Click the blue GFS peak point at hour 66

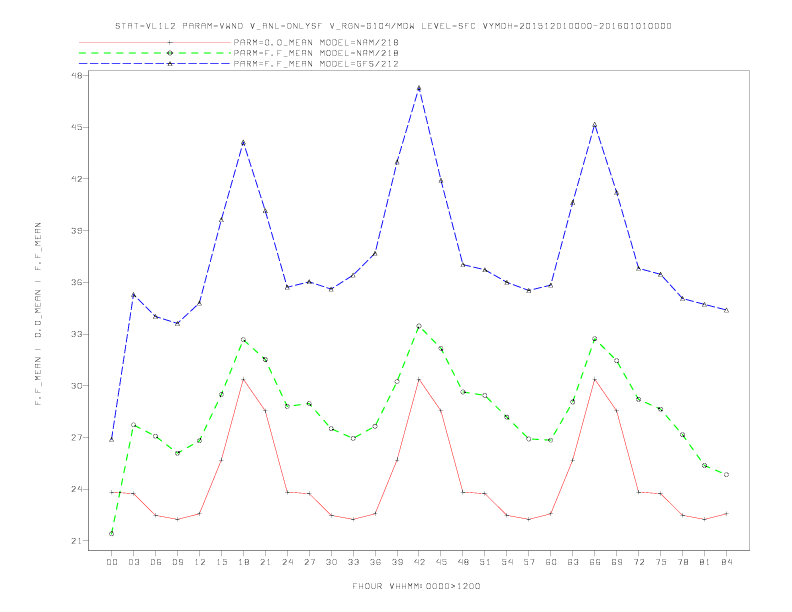(x=595, y=124)
